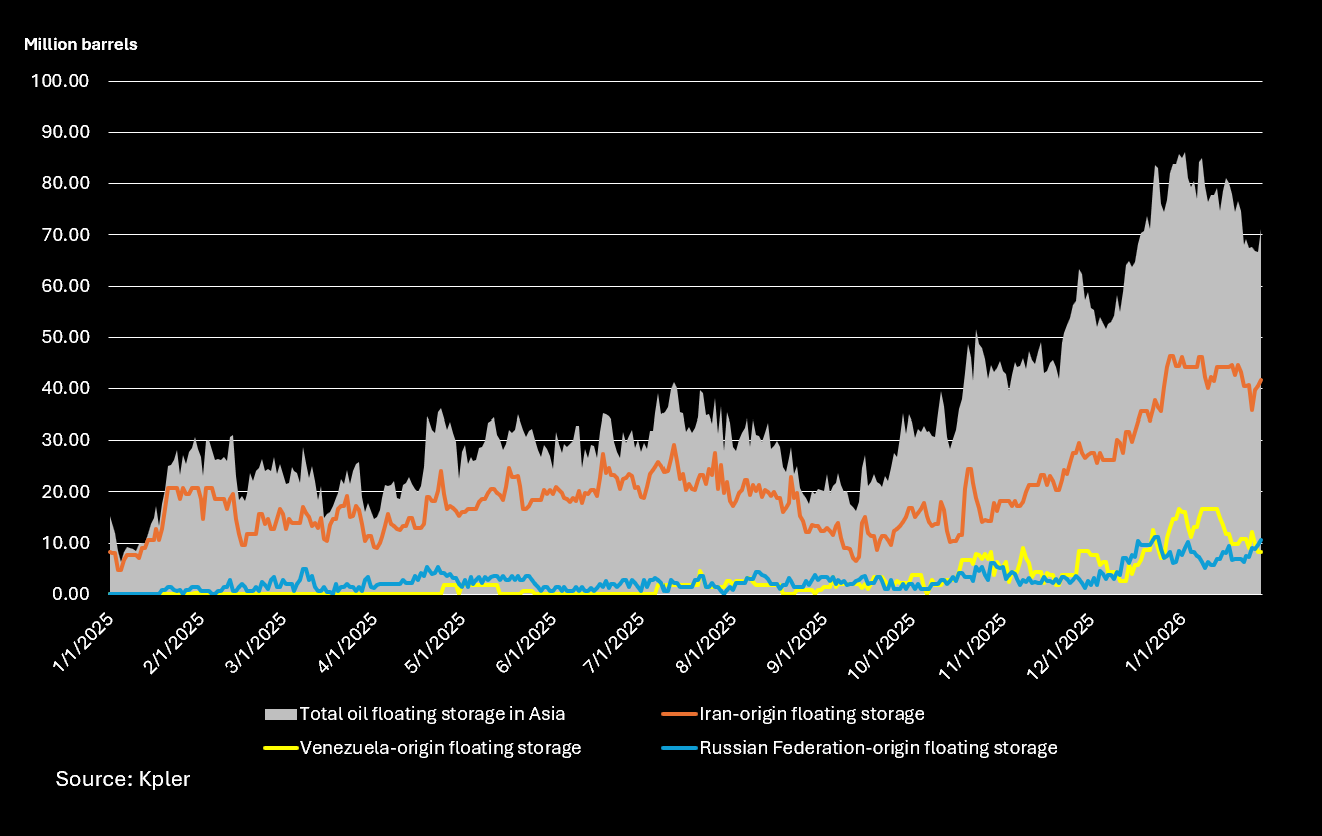Click the 'Source: Kpler' caption
Viewport: 1322px width, 836px height.
click(122, 779)
